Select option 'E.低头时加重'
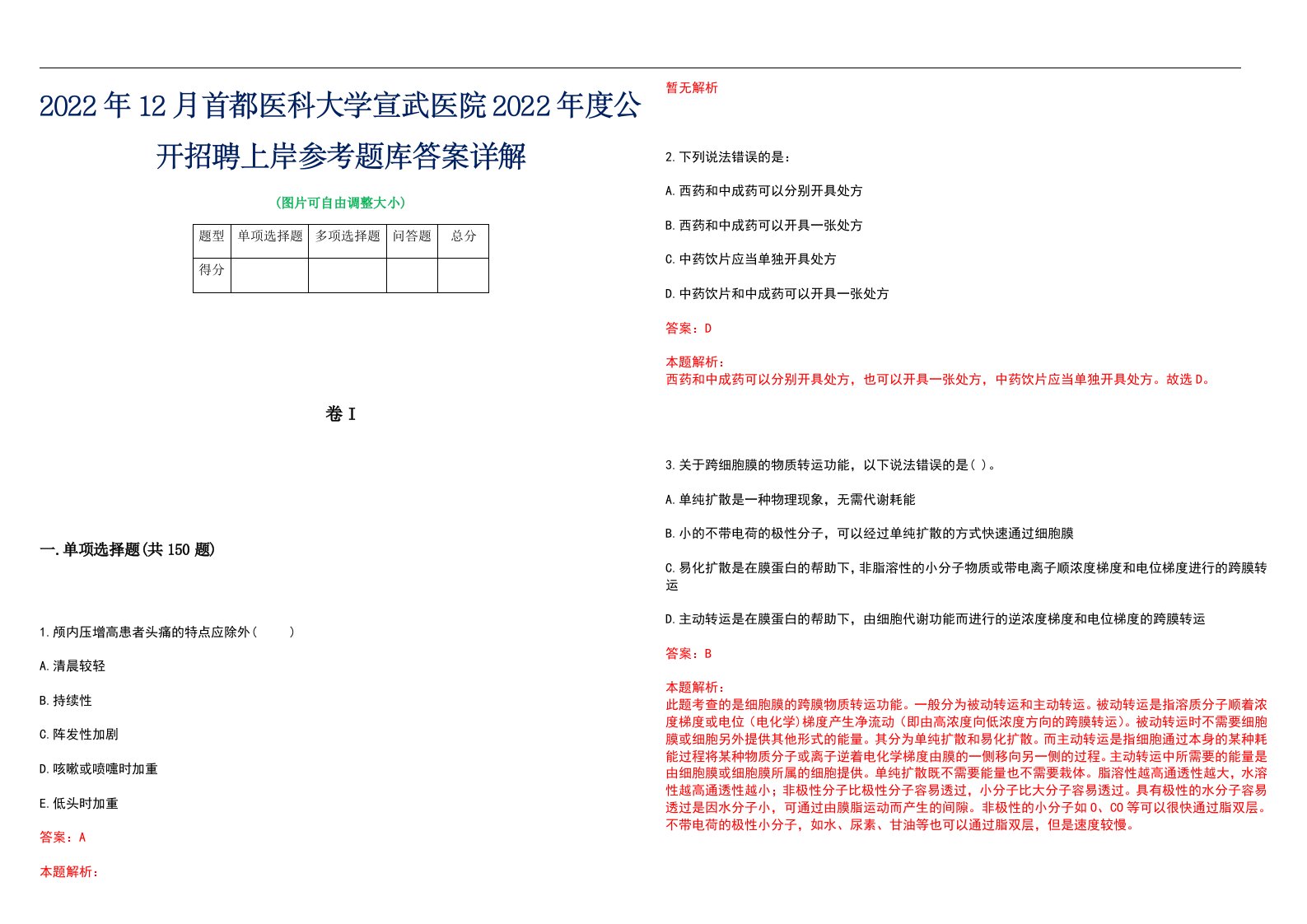This screenshot has height=924, width=1307. [79, 804]
